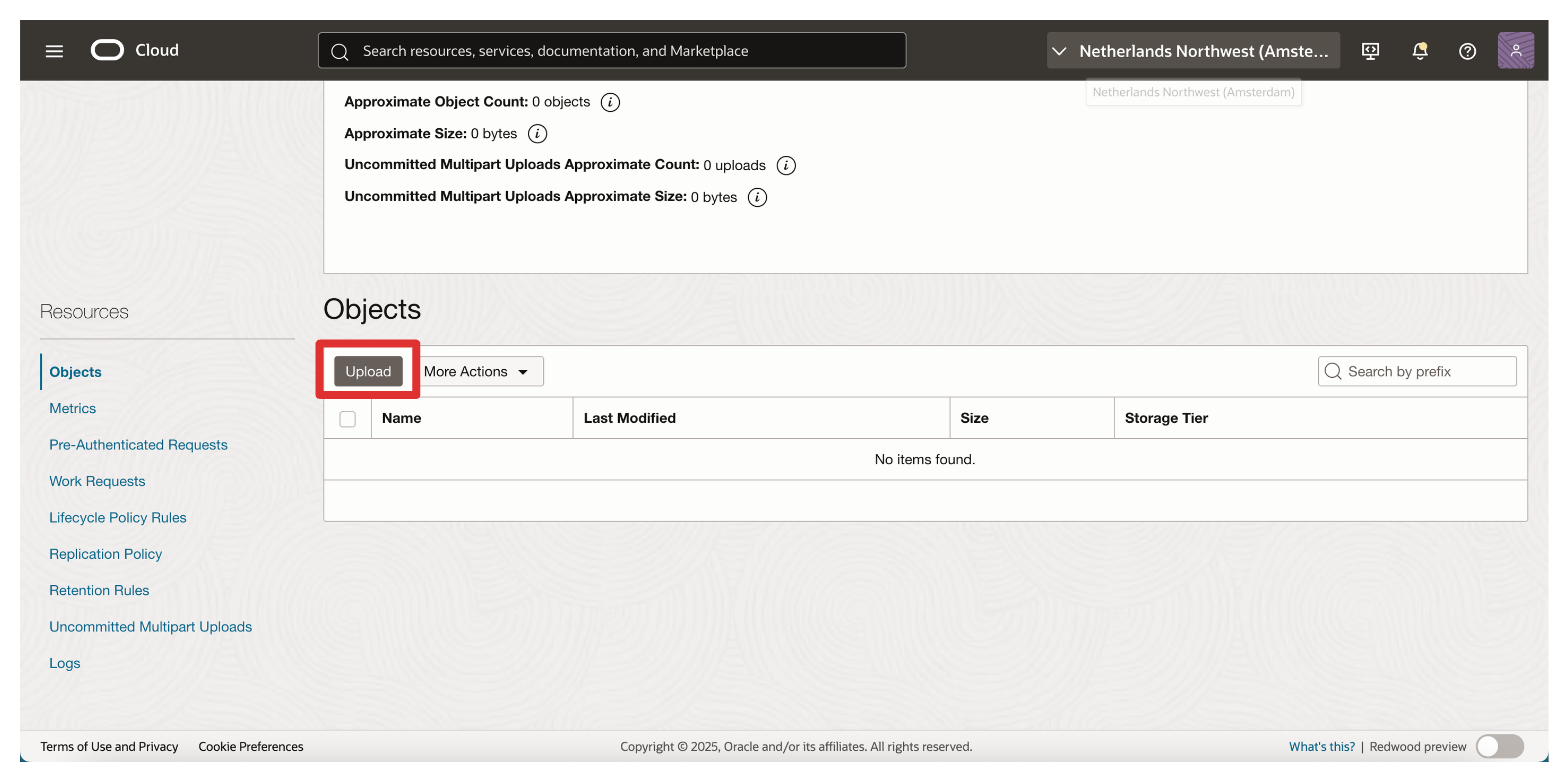1568x782 pixels.
Task: Go to Lifecycle Policy Rules
Action: pyautogui.click(x=118, y=518)
